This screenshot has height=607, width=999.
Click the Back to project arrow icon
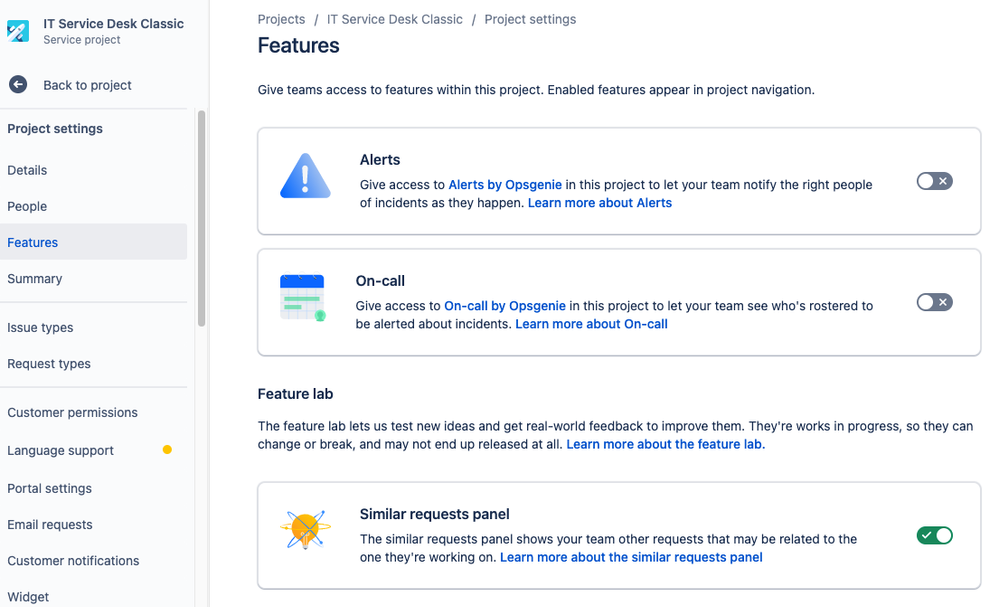(x=18, y=85)
